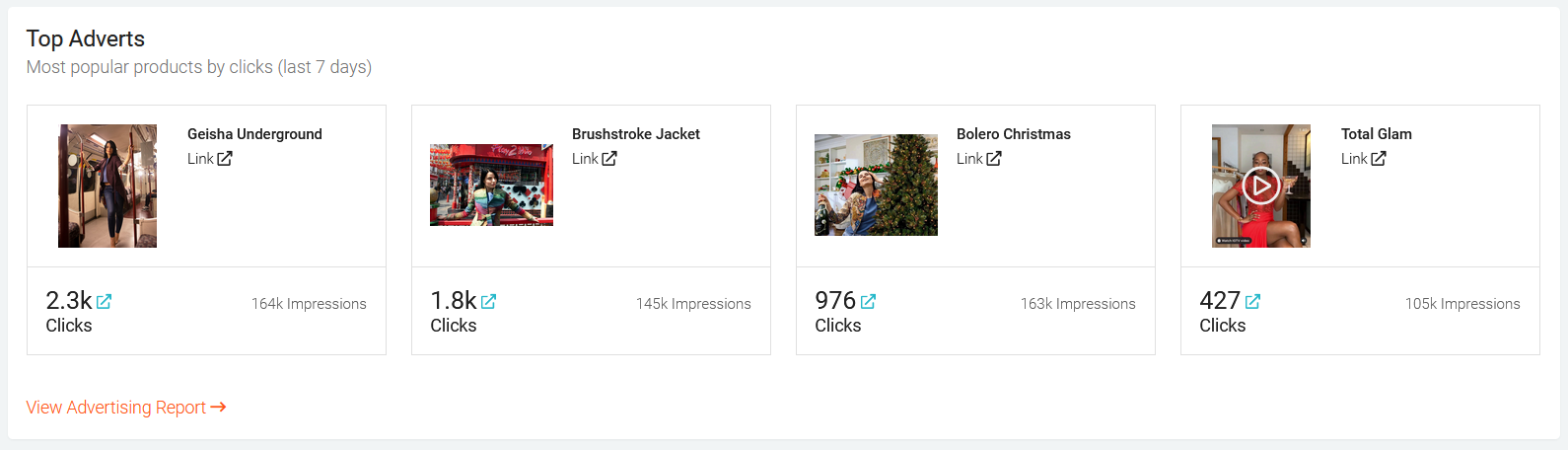Click the arrow after View Advertising Report
Image resolution: width=1568 pixels, height=450 pixels.
pos(219,407)
